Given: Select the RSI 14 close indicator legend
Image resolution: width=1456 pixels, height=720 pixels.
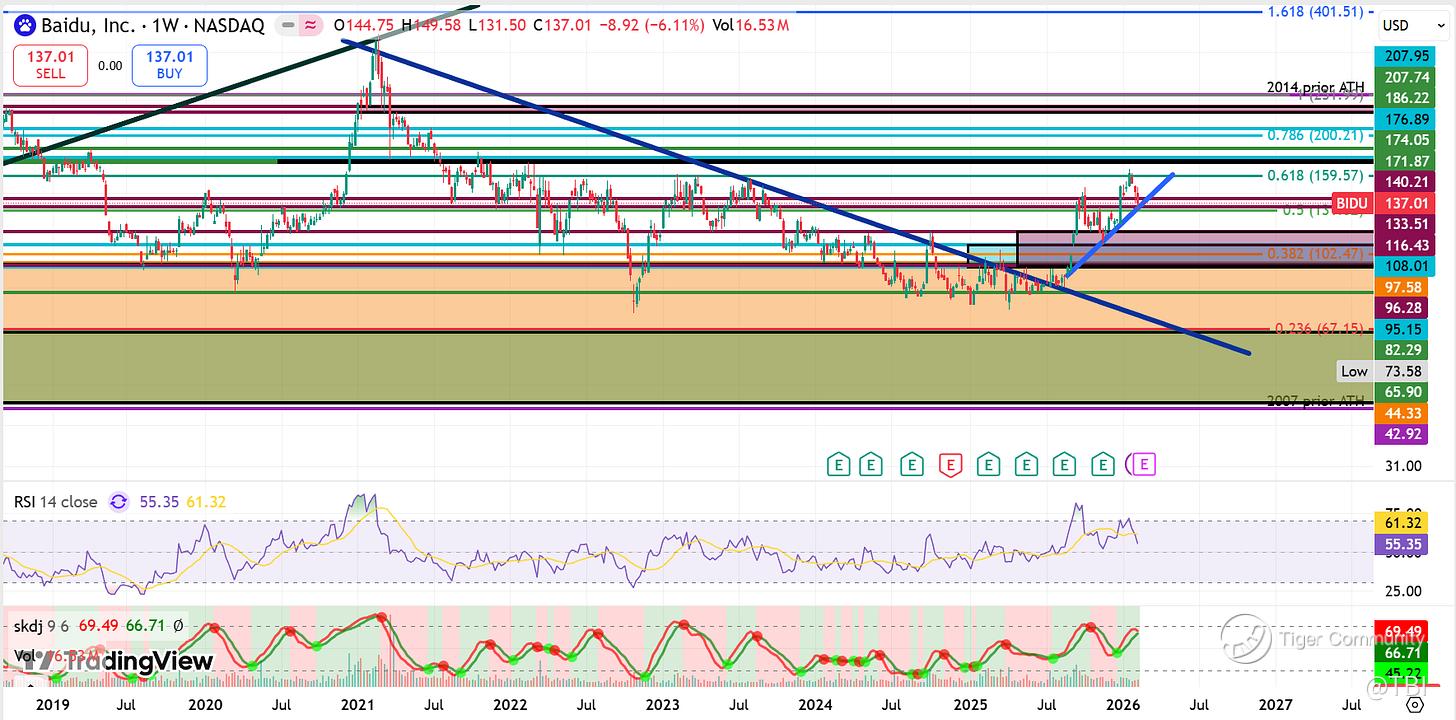Looking at the screenshot, I should pyautogui.click(x=56, y=502).
